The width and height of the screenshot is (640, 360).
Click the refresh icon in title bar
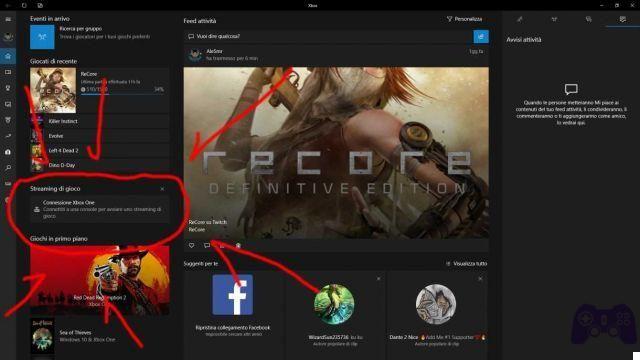click(24, 5)
